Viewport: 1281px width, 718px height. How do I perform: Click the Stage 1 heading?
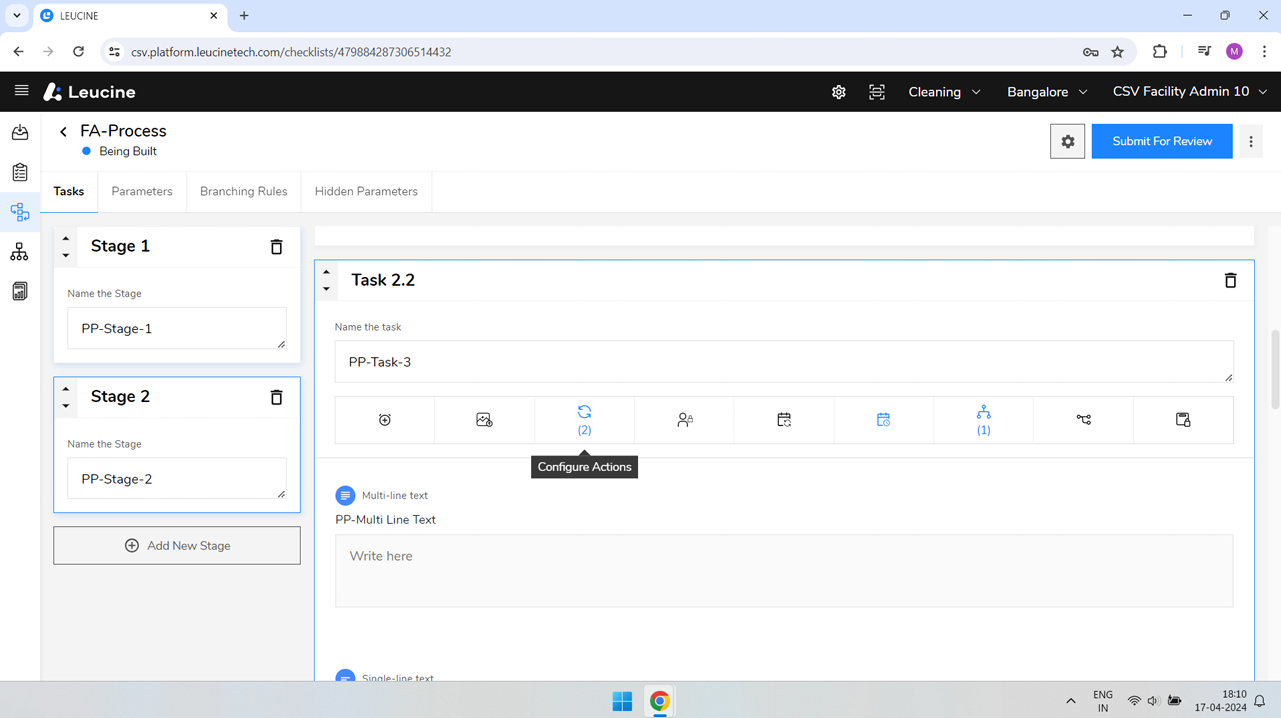pyautogui.click(x=120, y=246)
